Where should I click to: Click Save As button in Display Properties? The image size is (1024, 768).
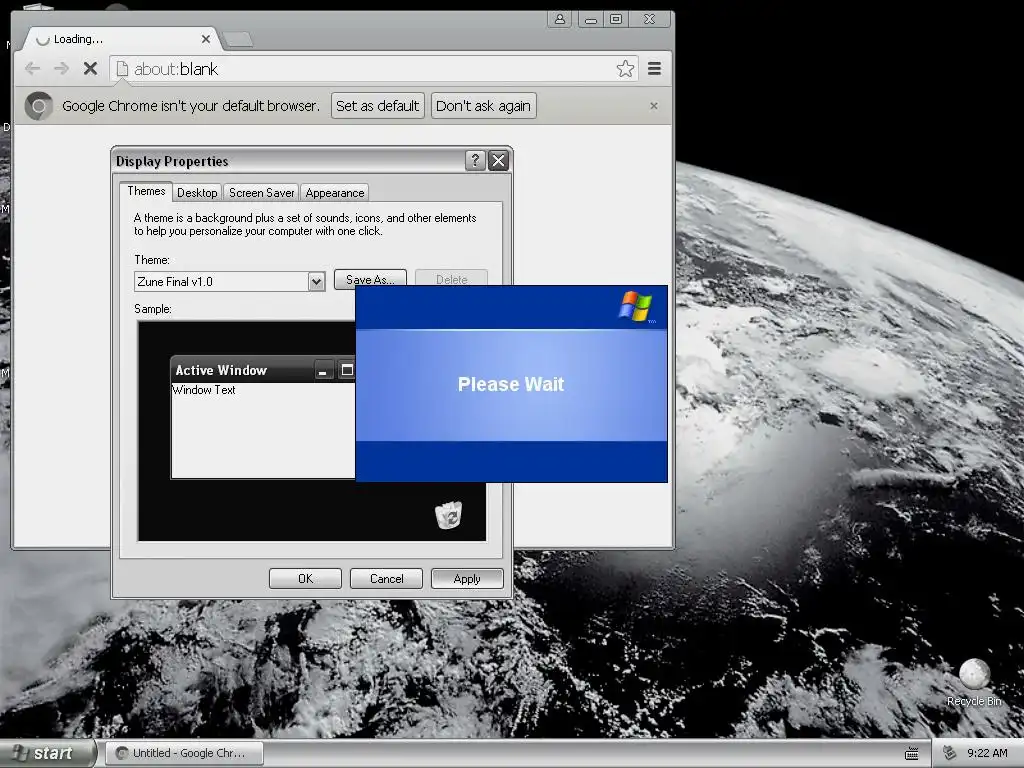click(370, 278)
